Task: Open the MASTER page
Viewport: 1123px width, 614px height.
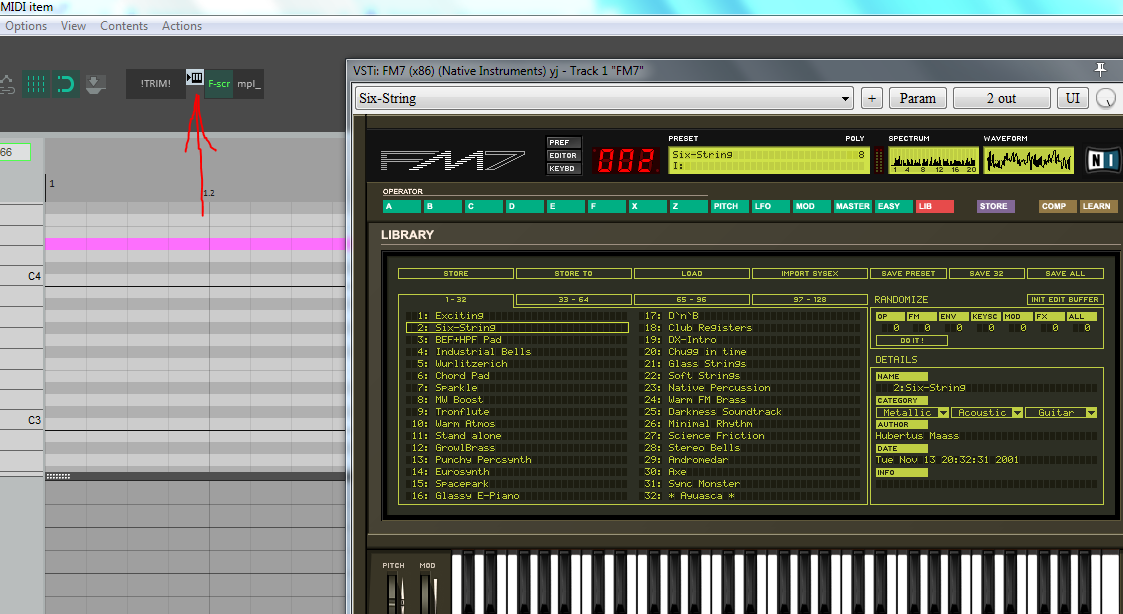Action: pyautogui.click(x=852, y=206)
